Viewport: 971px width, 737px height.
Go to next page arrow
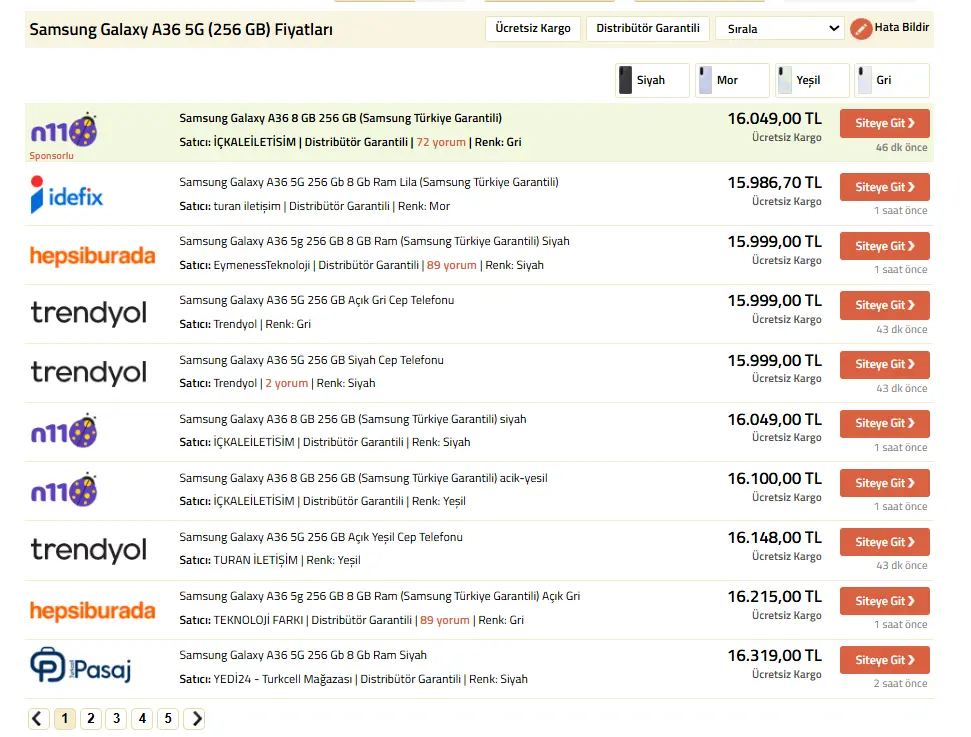click(195, 718)
